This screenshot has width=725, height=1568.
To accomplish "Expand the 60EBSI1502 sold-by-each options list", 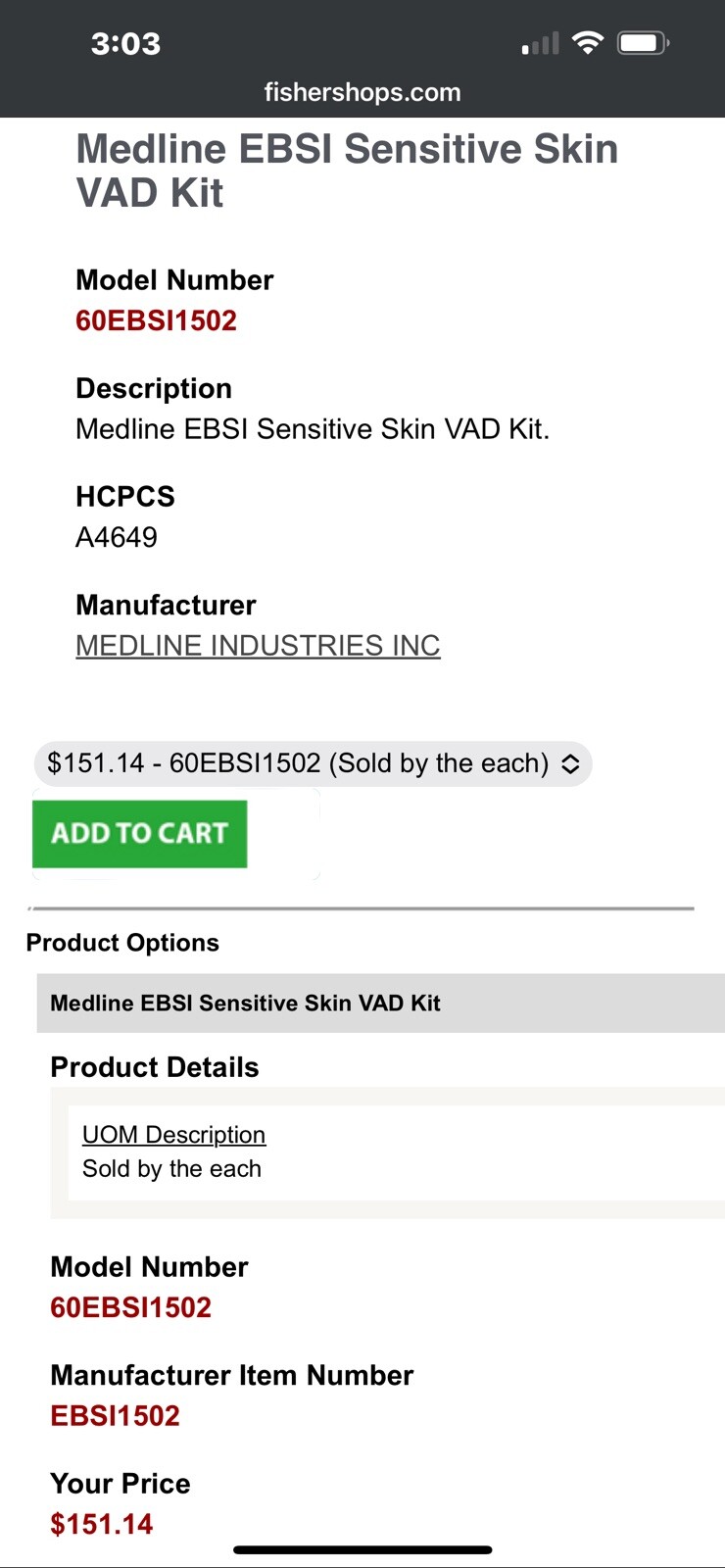I will [314, 763].
